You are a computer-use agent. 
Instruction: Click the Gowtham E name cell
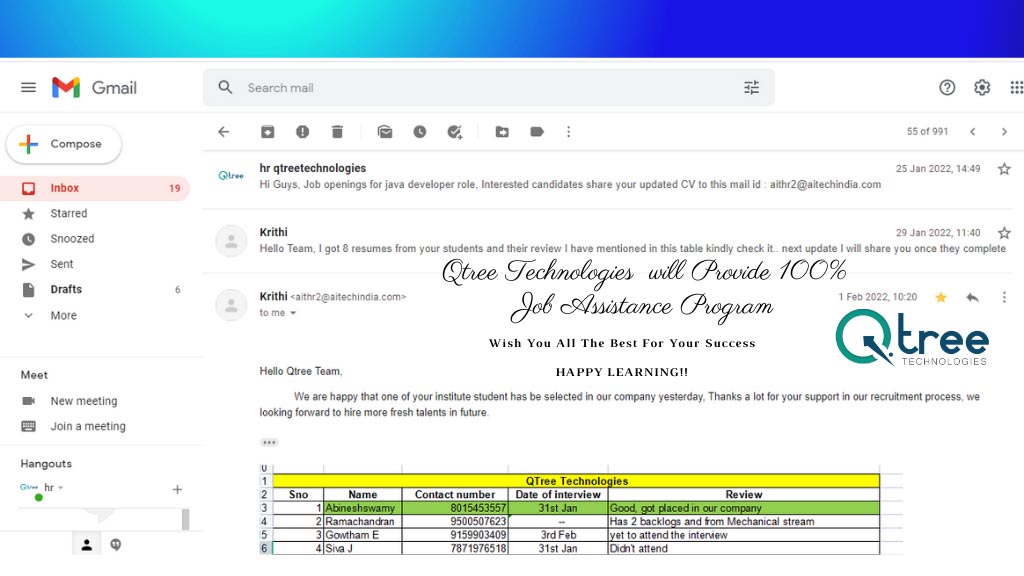362,535
